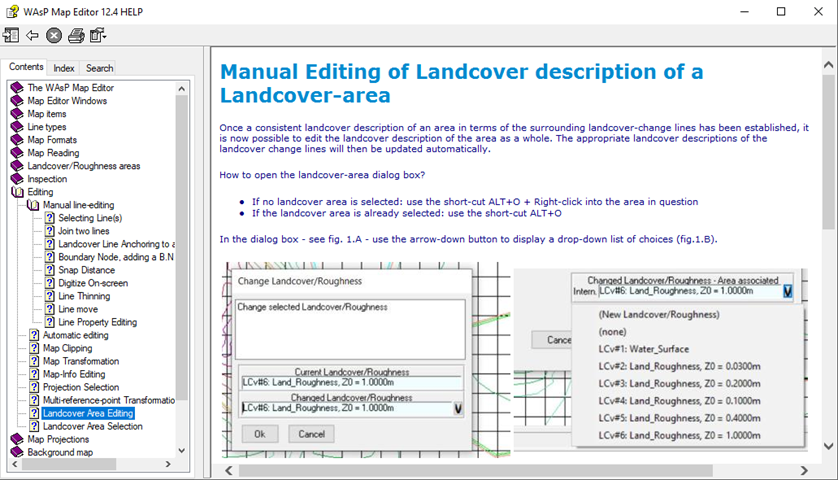Click the page icon next to Line Thinning
The width and height of the screenshot is (838, 480).
(x=50, y=296)
